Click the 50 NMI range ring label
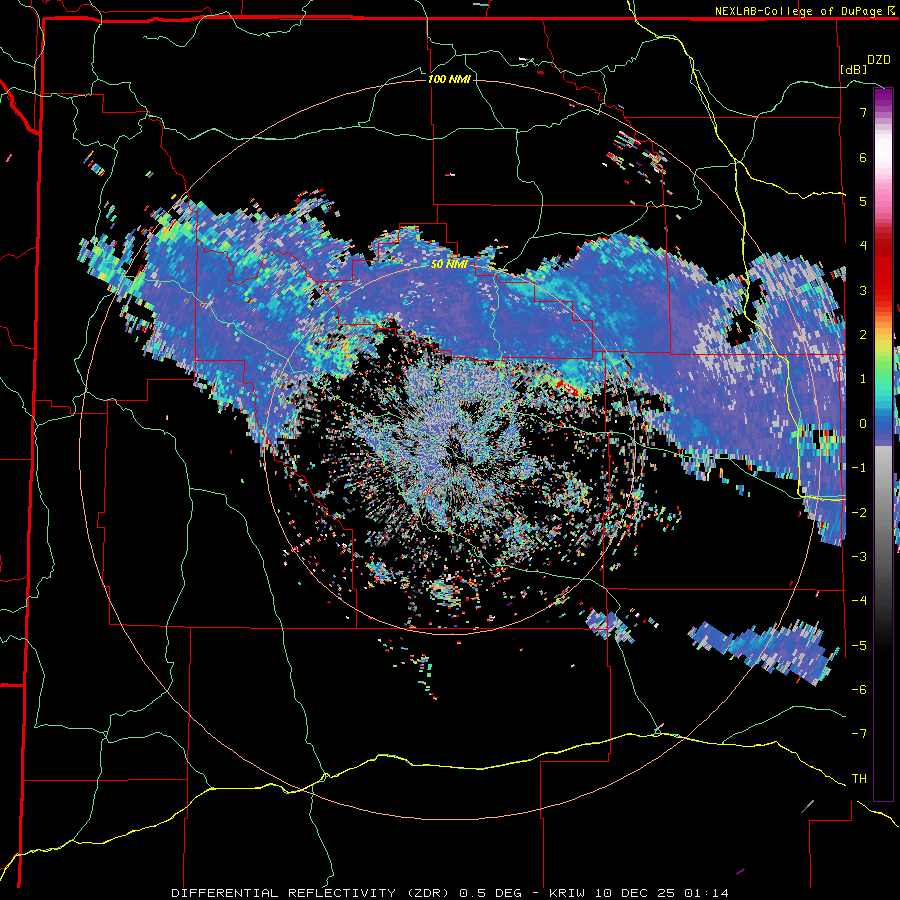This screenshot has height=900, width=900. coord(449,264)
